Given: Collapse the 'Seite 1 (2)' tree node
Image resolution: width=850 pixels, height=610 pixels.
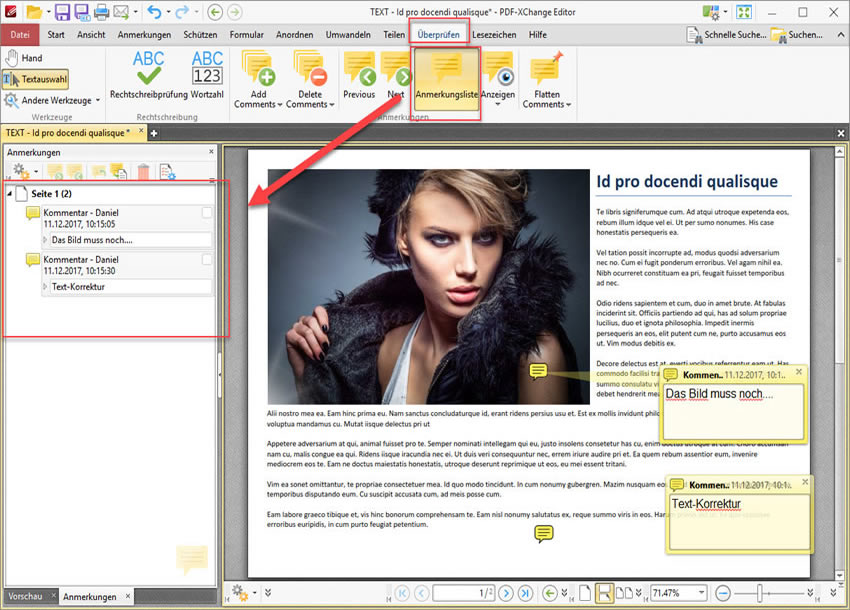Looking at the screenshot, I should pyautogui.click(x=9, y=194).
